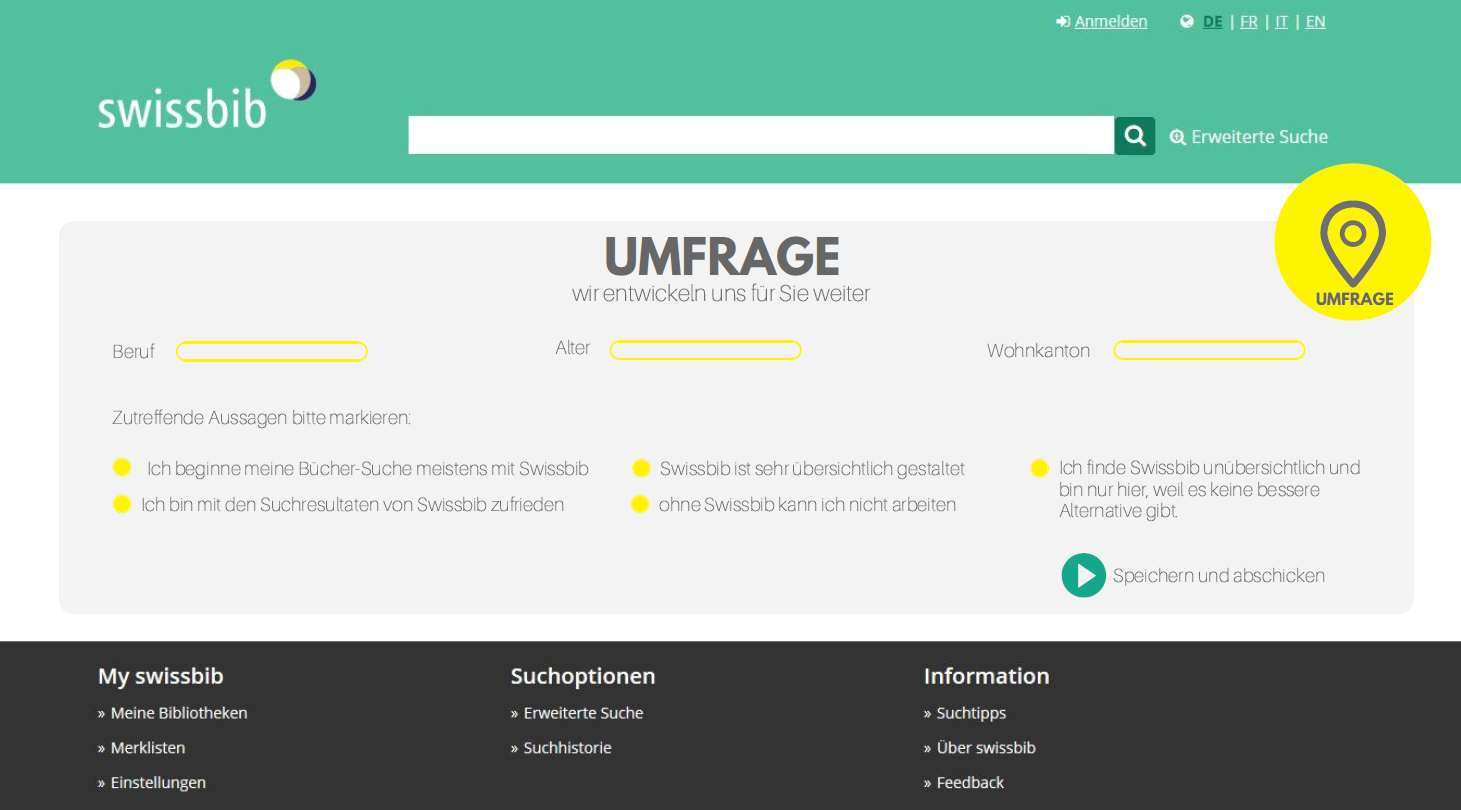This screenshot has width=1461, height=810.
Task: Click the Wohnkanton input field
Action: [x=1210, y=350]
